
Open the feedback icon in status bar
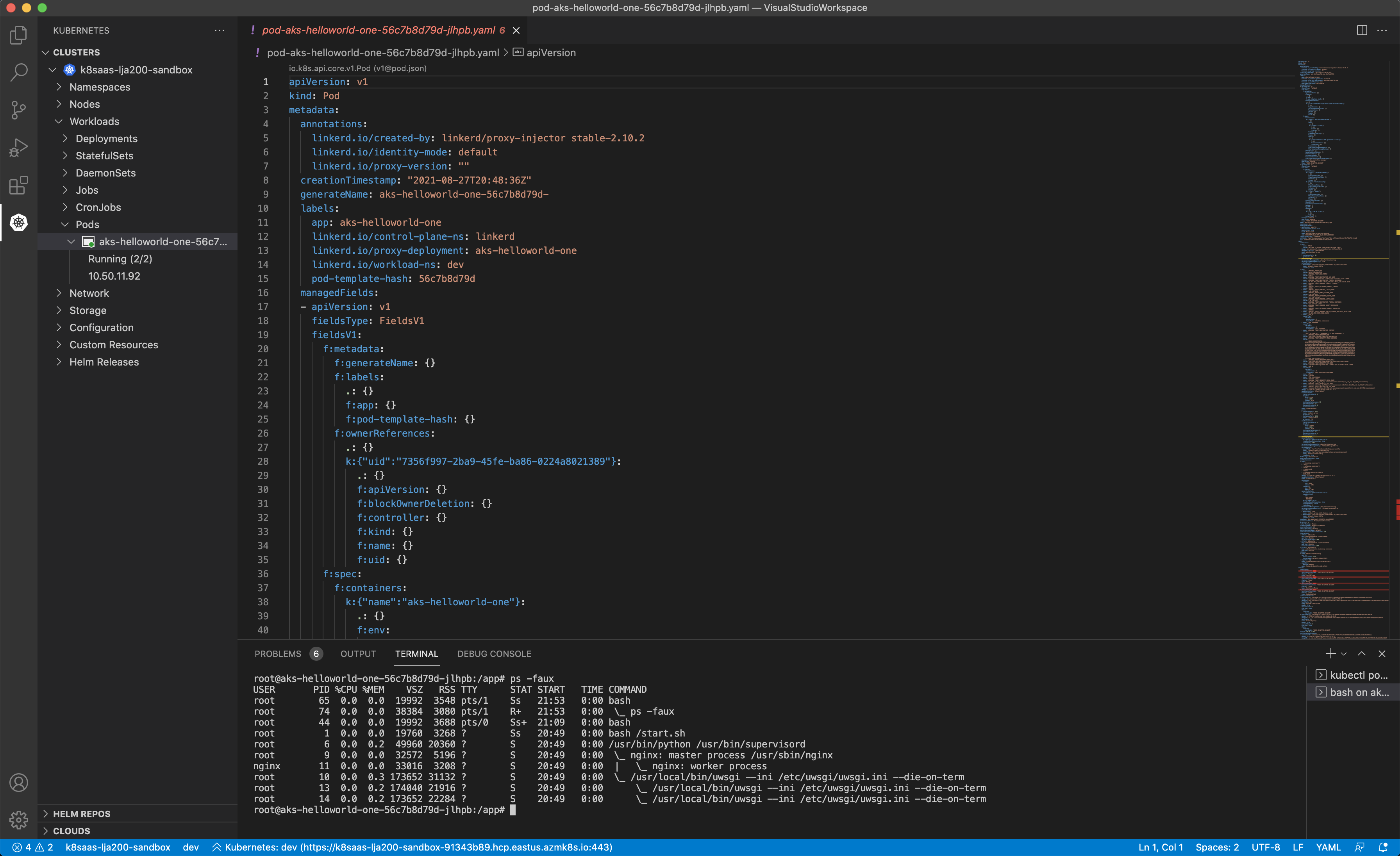(x=1360, y=847)
